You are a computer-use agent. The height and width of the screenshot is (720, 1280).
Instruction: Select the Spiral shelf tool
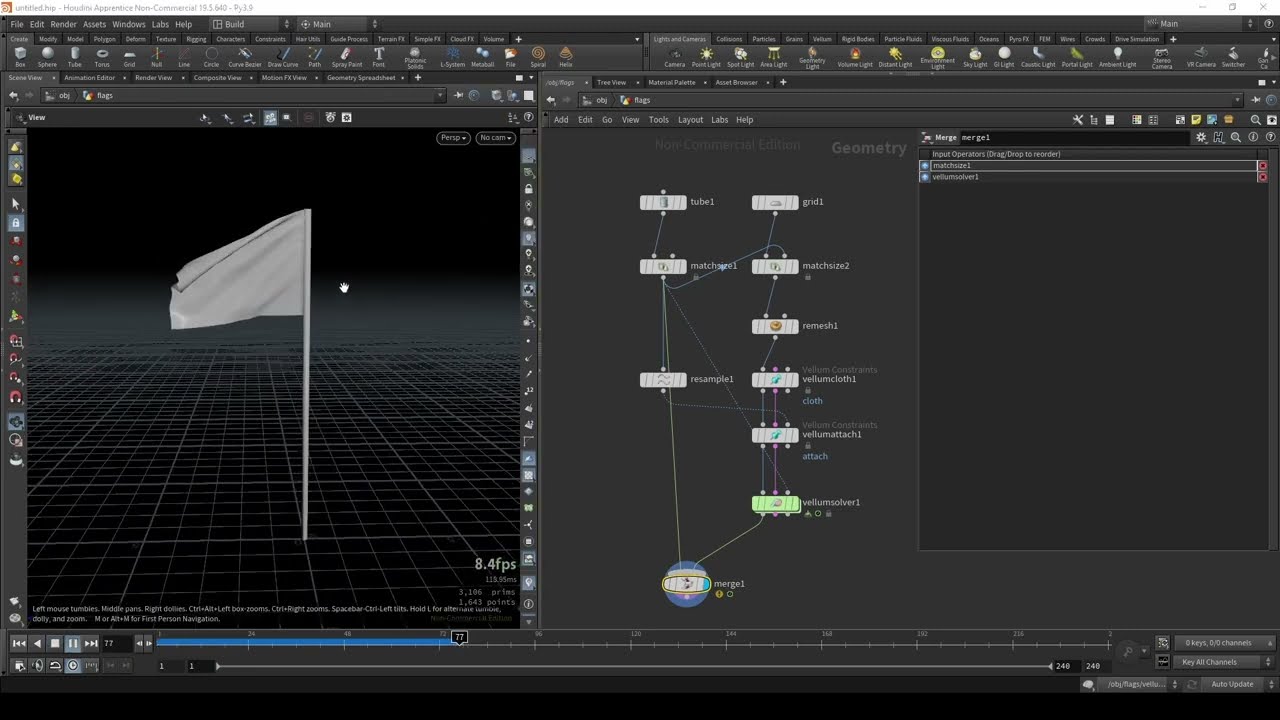538,57
